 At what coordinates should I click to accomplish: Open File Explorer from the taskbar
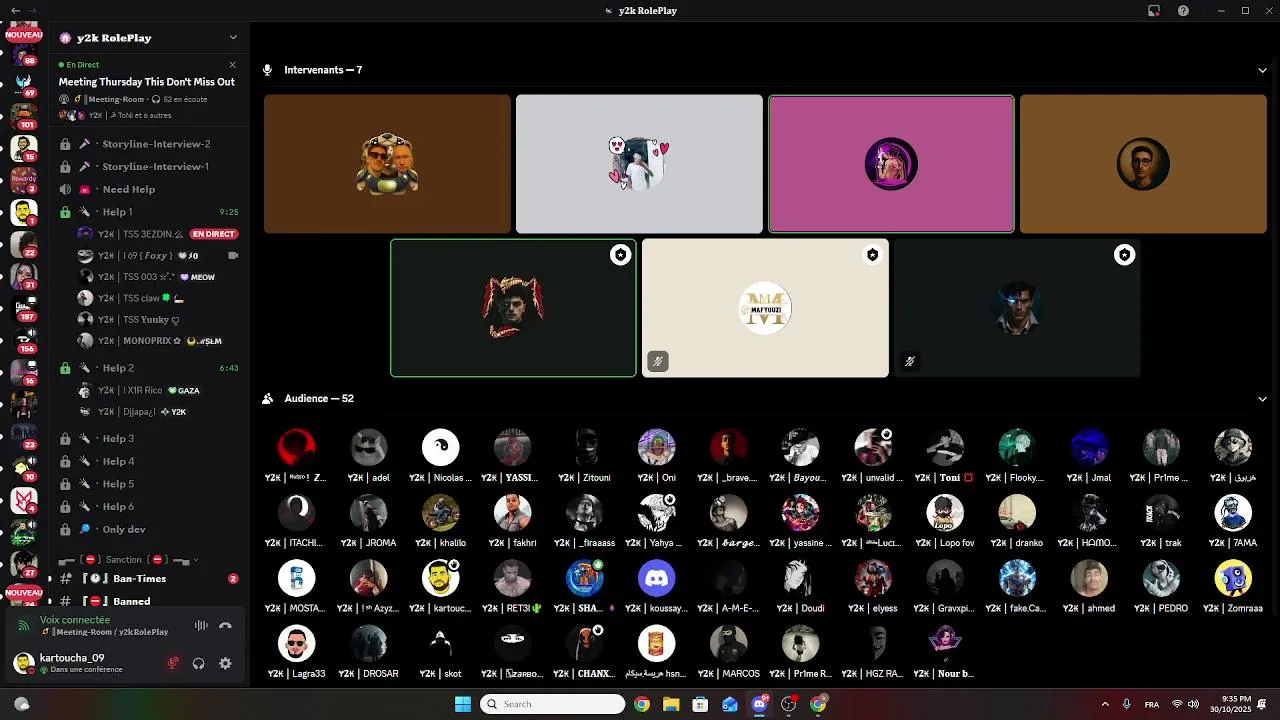671,704
